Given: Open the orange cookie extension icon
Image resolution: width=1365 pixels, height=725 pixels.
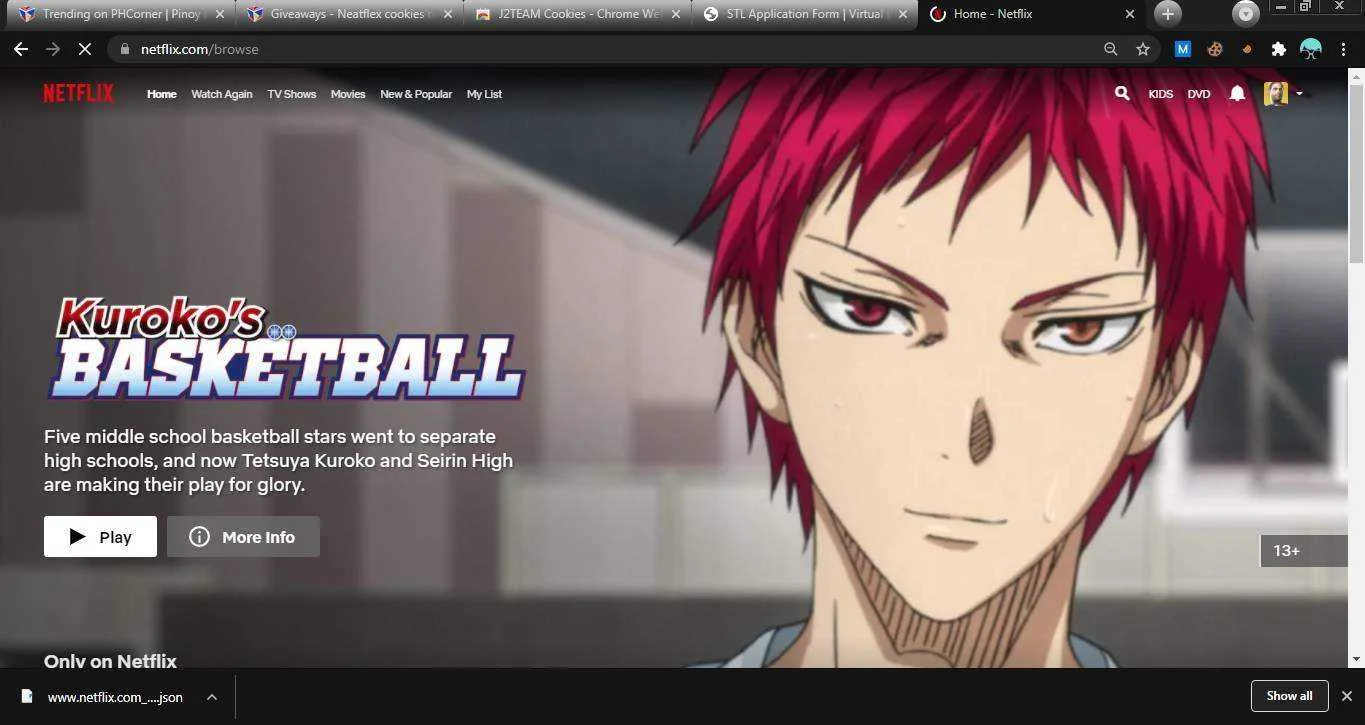Looking at the screenshot, I should [x=1247, y=49].
